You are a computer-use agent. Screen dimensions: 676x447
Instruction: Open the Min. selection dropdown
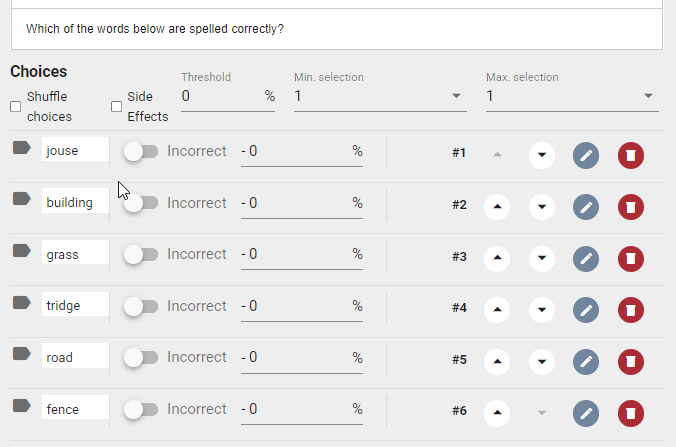pyautogui.click(x=380, y=96)
